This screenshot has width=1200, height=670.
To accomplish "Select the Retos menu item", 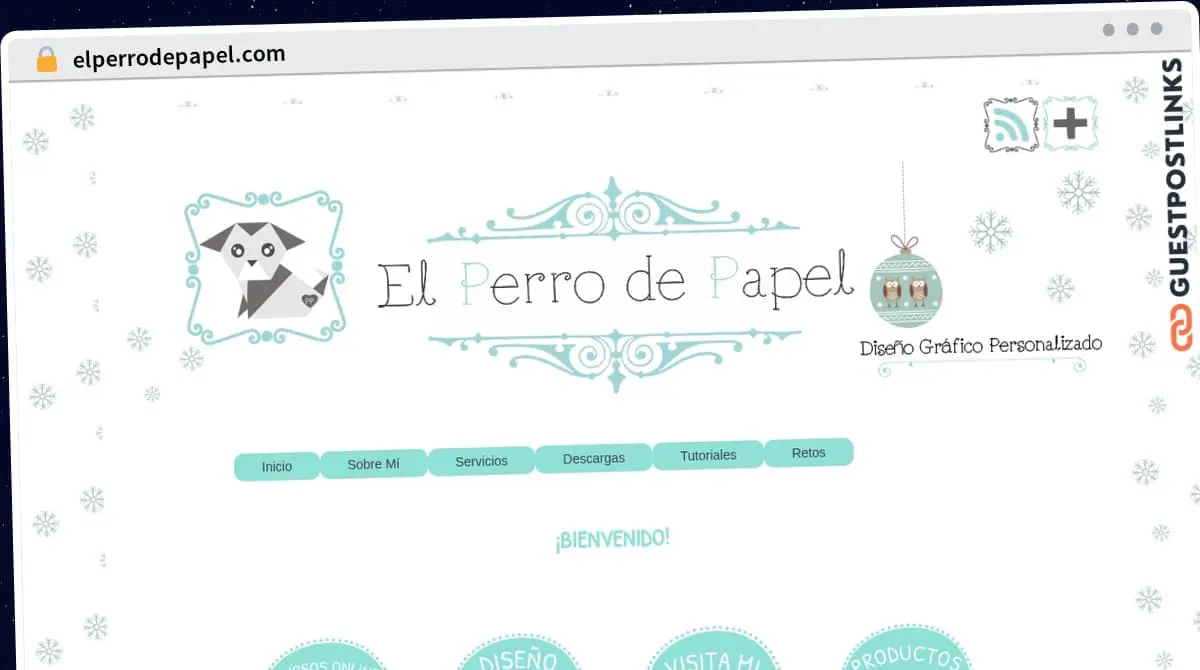I will (809, 453).
